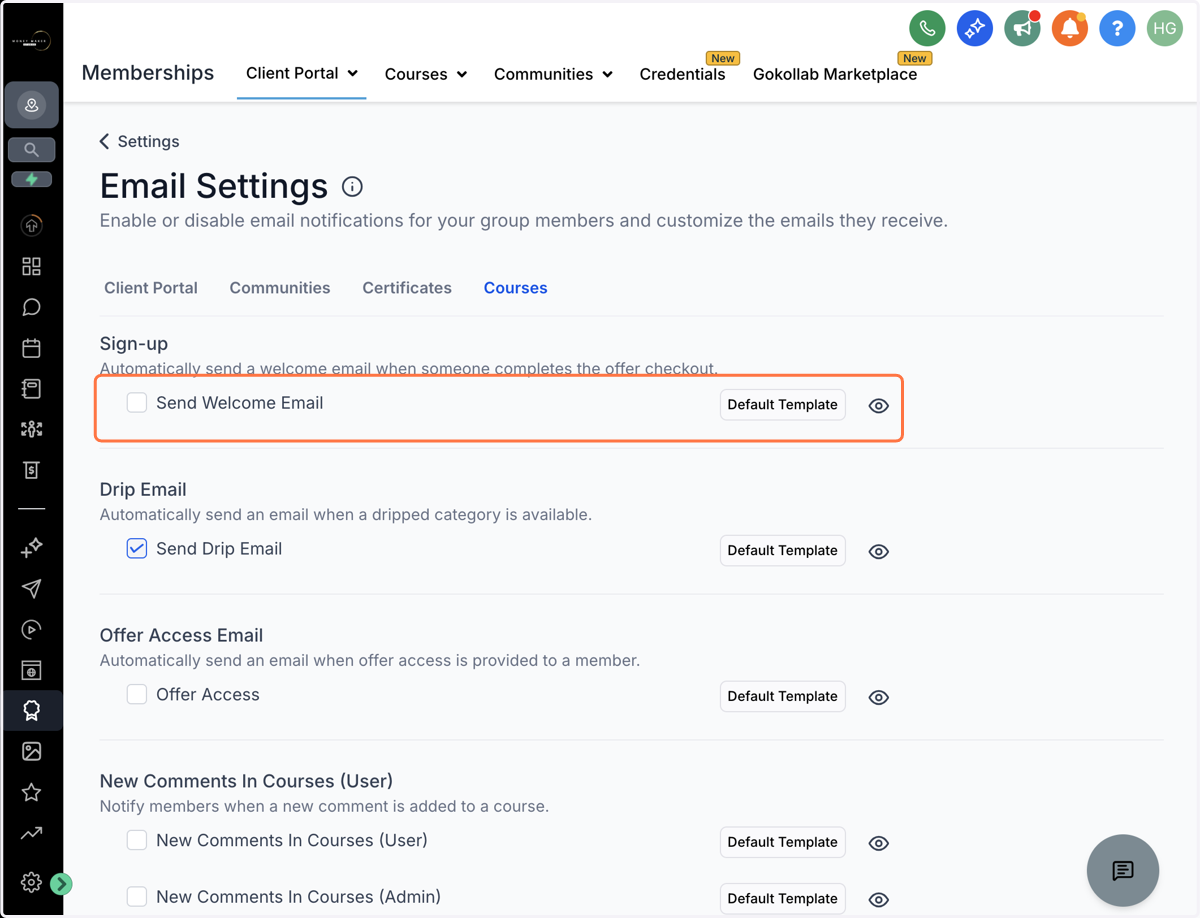Preview the Offer Access template eye icon
This screenshot has height=918, width=1200.
(x=879, y=697)
